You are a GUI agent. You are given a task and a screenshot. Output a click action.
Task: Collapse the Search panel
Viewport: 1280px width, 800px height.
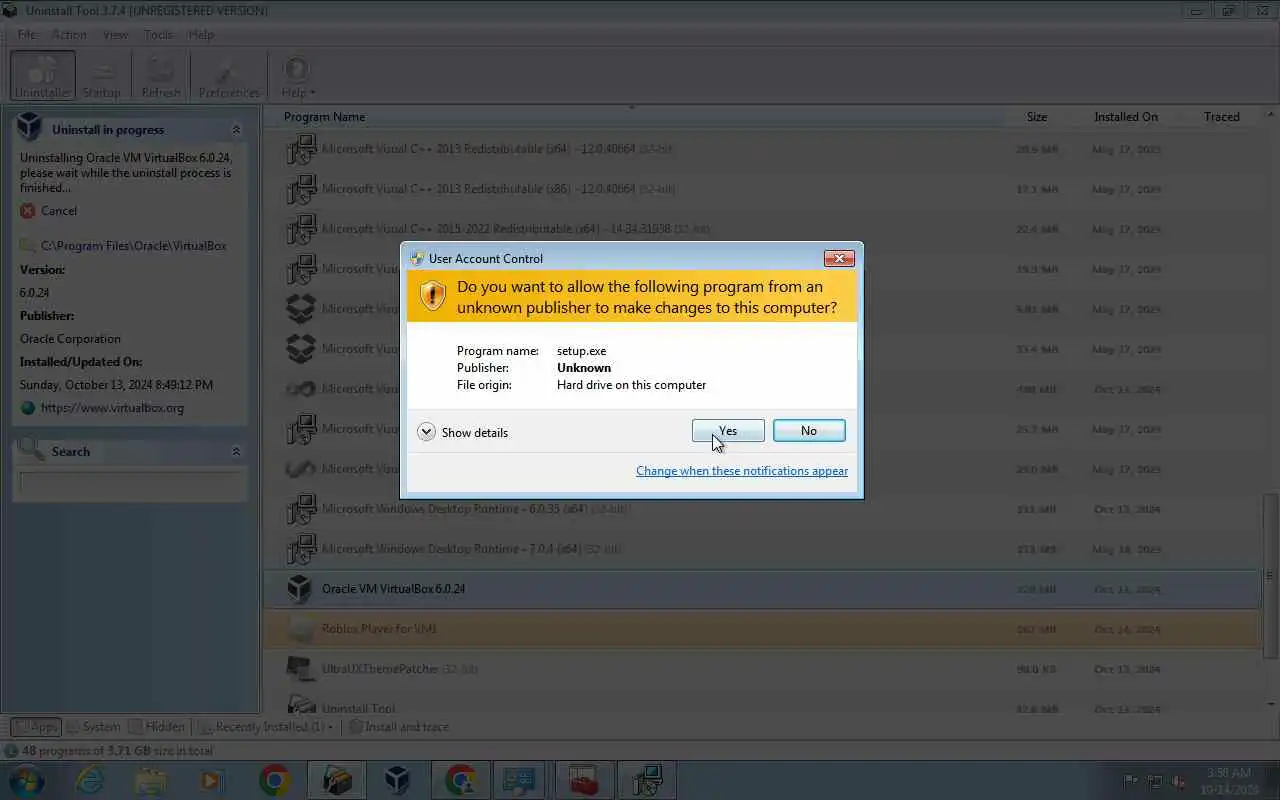click(236, 452)
